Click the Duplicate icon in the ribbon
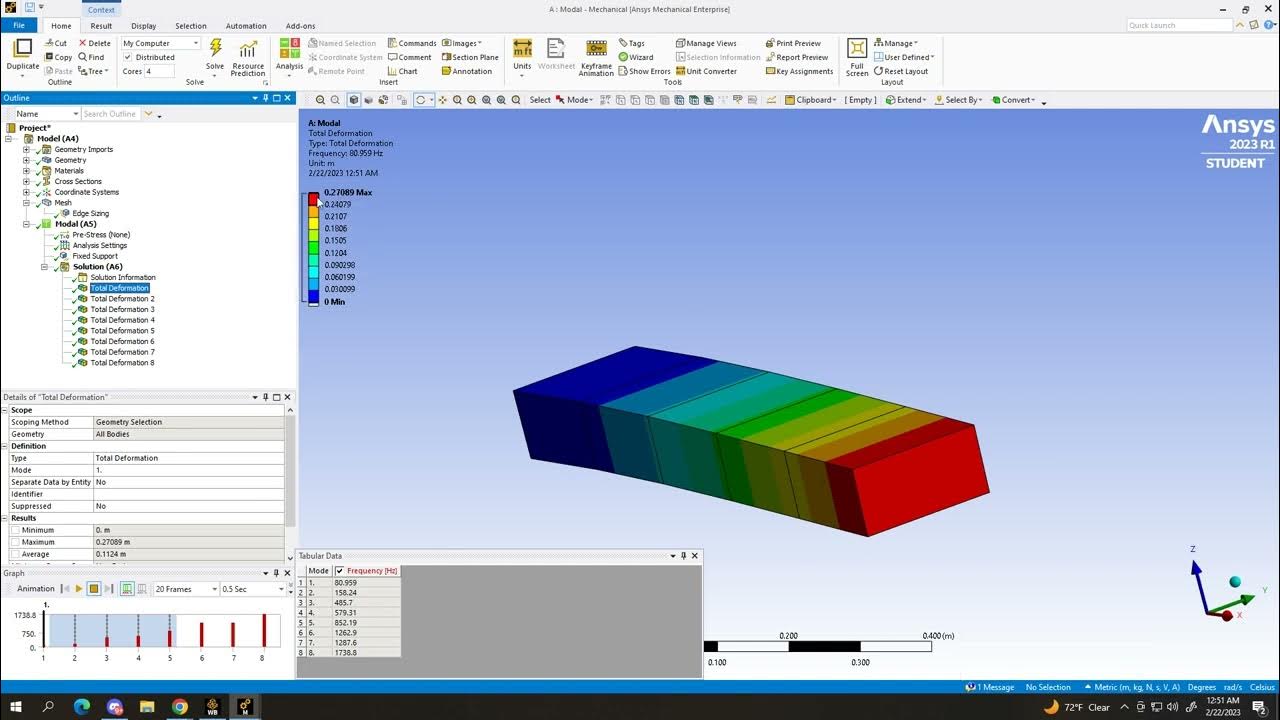The image size is (1280, 720). click(x=22, y=49)
